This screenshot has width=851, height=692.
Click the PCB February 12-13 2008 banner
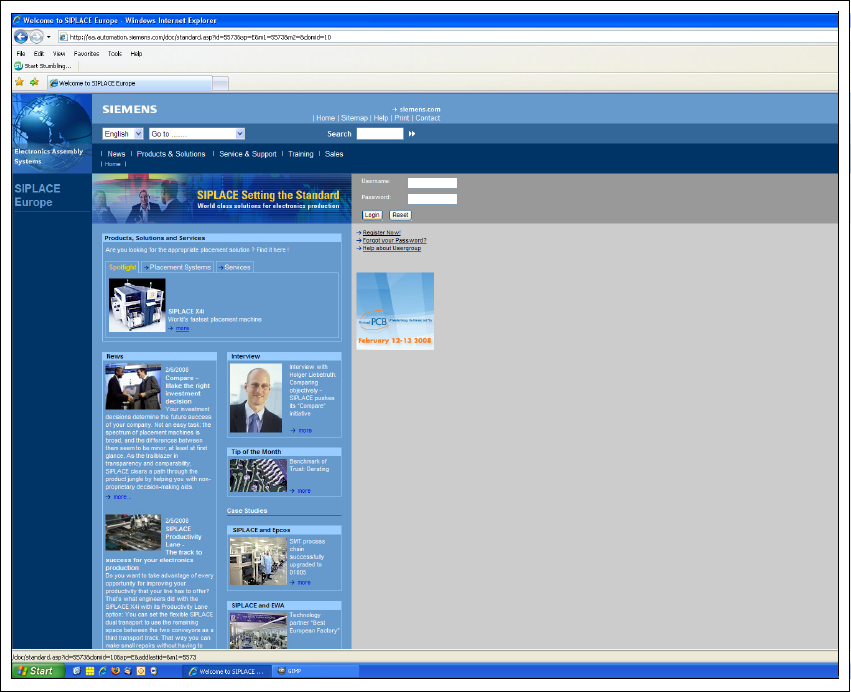(395, 311)
